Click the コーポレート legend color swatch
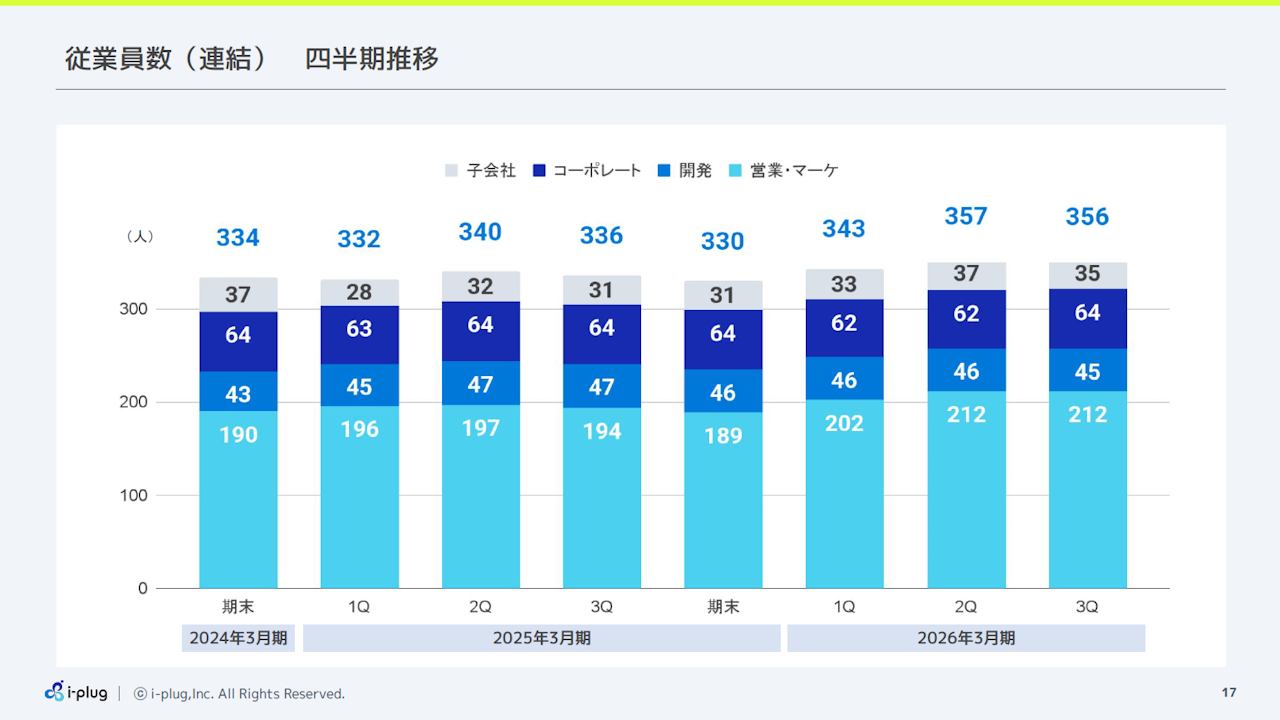The image size is (1280, 720). coord(539,171)
